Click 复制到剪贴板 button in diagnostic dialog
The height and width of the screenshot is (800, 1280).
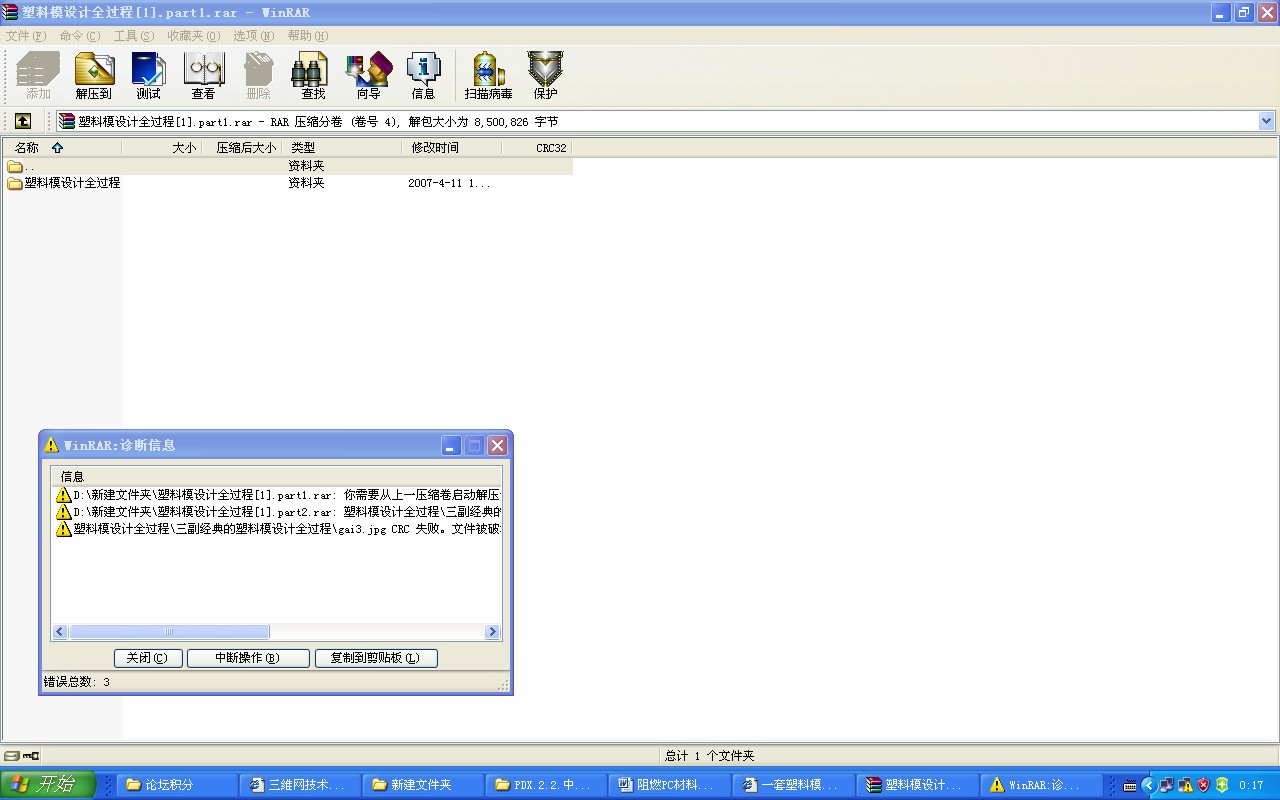click(x=376, y=658)
